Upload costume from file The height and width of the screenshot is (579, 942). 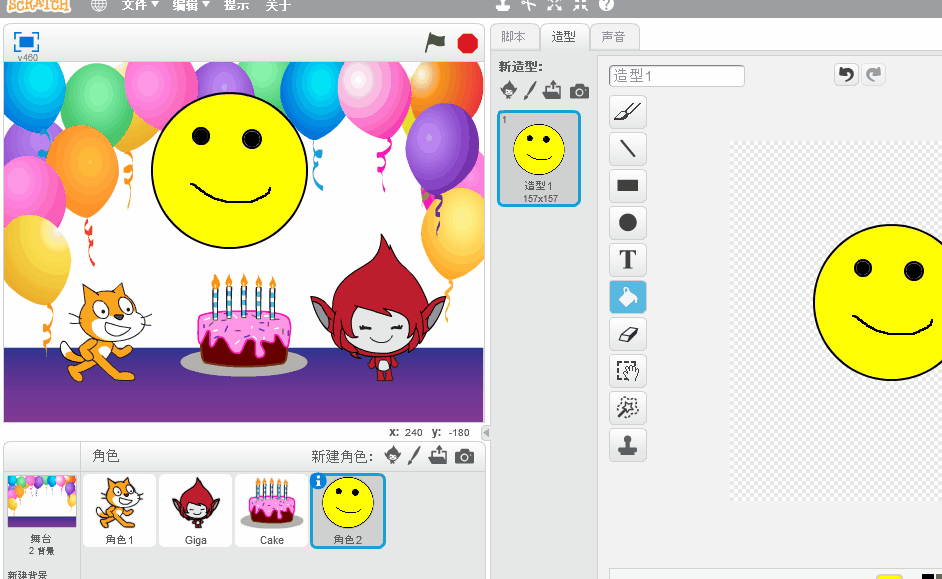pyautogui.click(x=552, y=90)
